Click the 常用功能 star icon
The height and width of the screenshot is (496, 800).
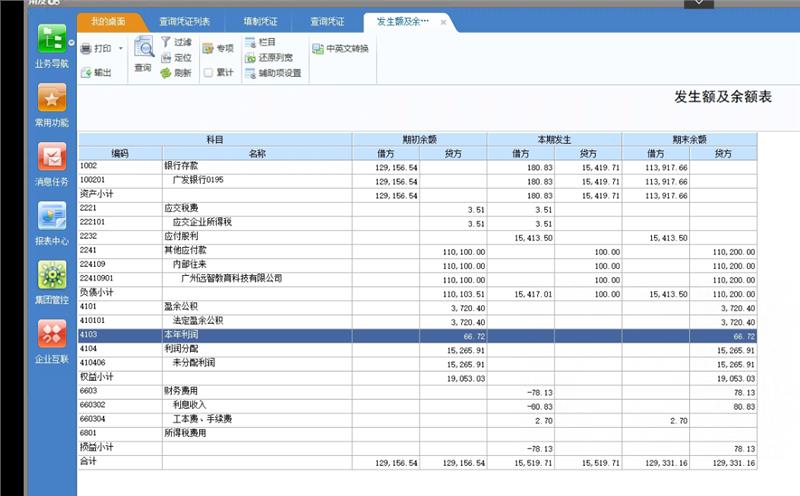pyautogui.click(x=51, y=98)
